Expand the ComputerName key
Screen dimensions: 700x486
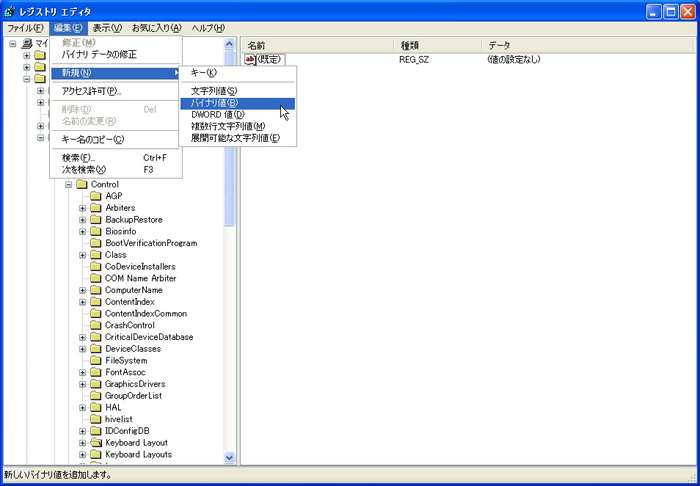[x=83, y=290]
